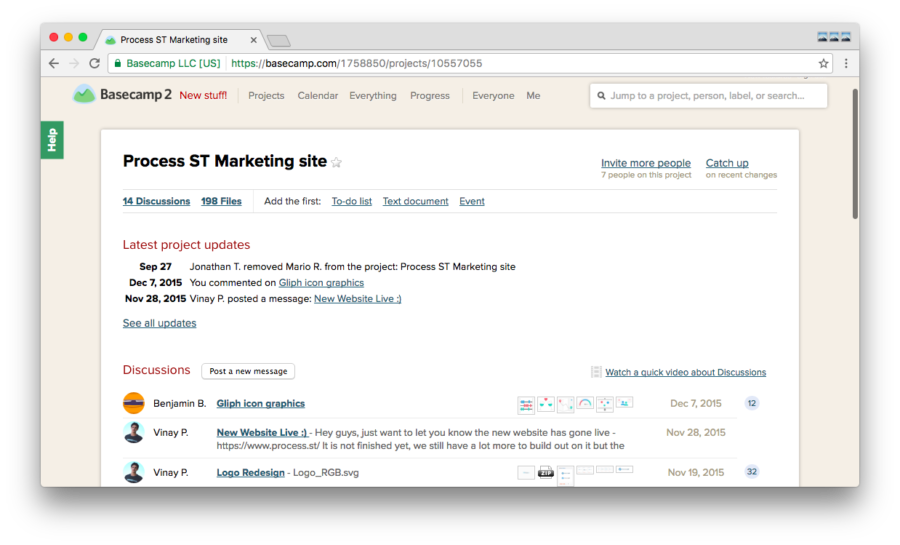Screen dimensions: 900x545
Task: Bookmark the page with the star icon
Action: (x=823, y=64)
